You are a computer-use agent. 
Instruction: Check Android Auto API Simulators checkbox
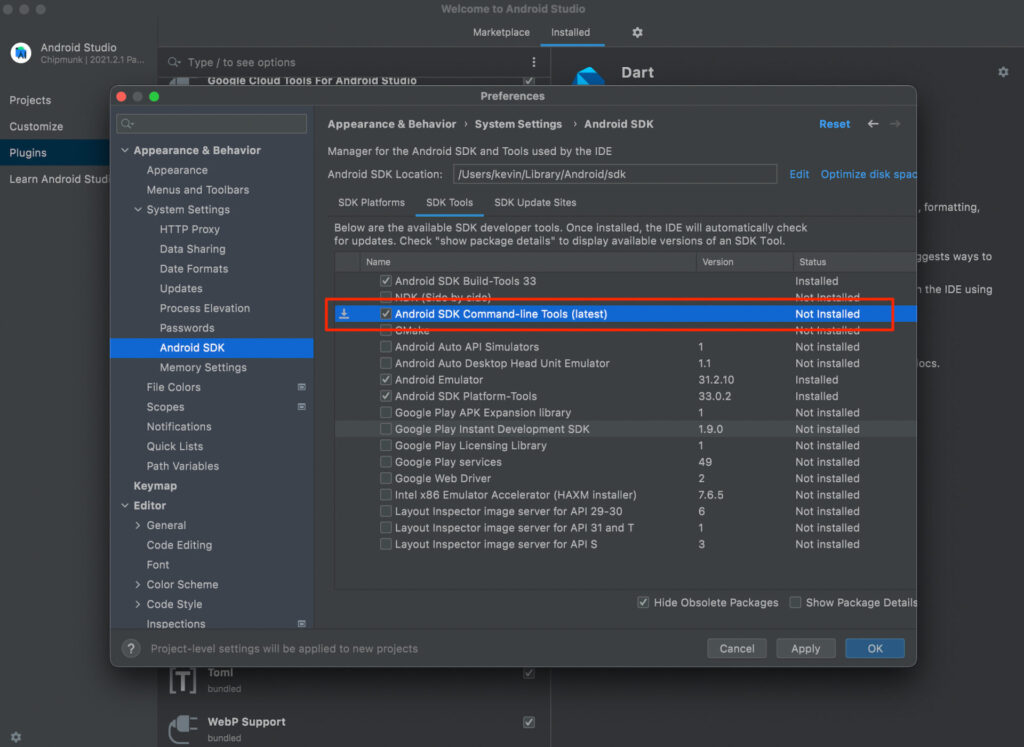click(x=386, y=347)
